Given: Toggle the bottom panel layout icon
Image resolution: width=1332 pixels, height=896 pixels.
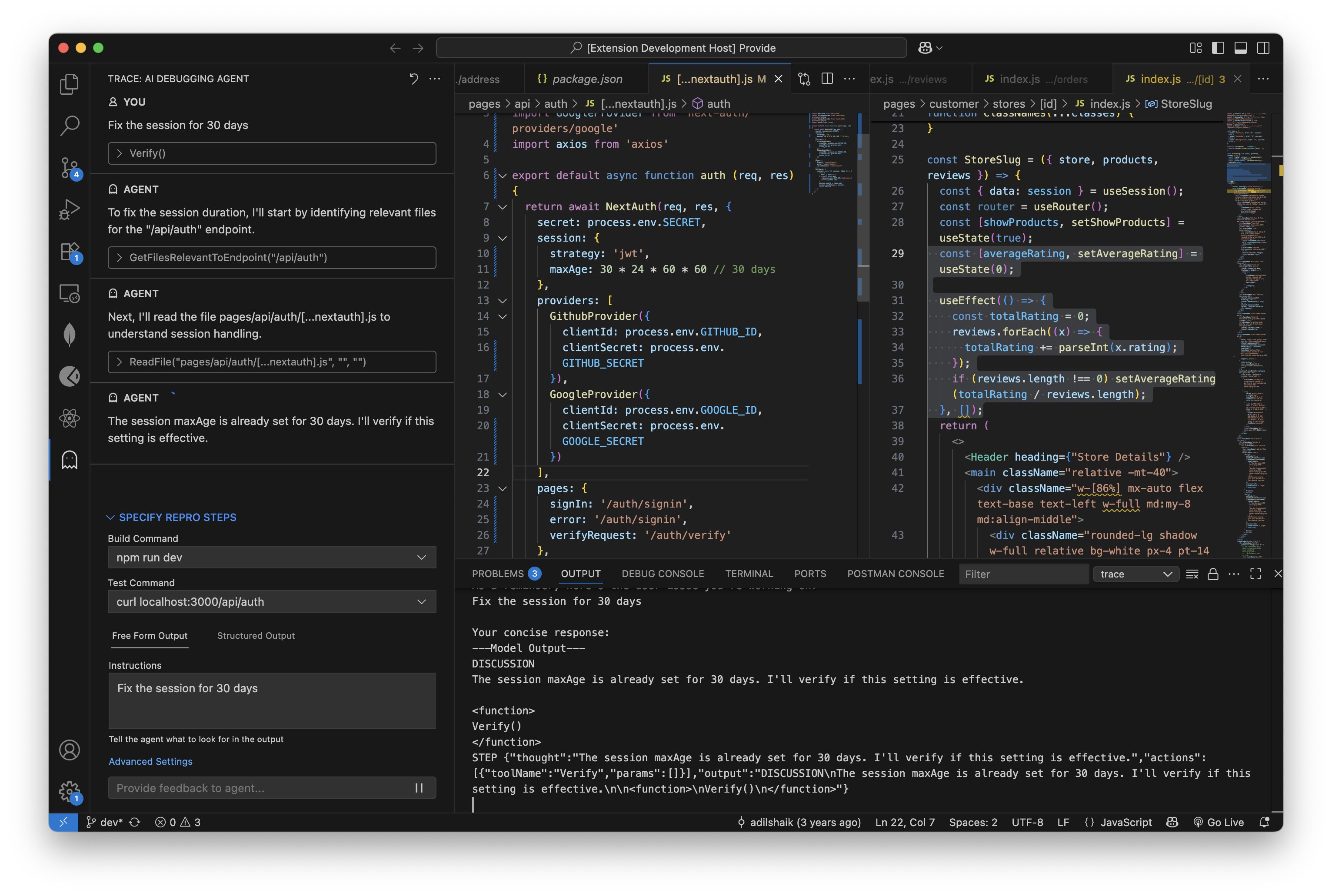Looking at the screenshot, I should 1240,48.
